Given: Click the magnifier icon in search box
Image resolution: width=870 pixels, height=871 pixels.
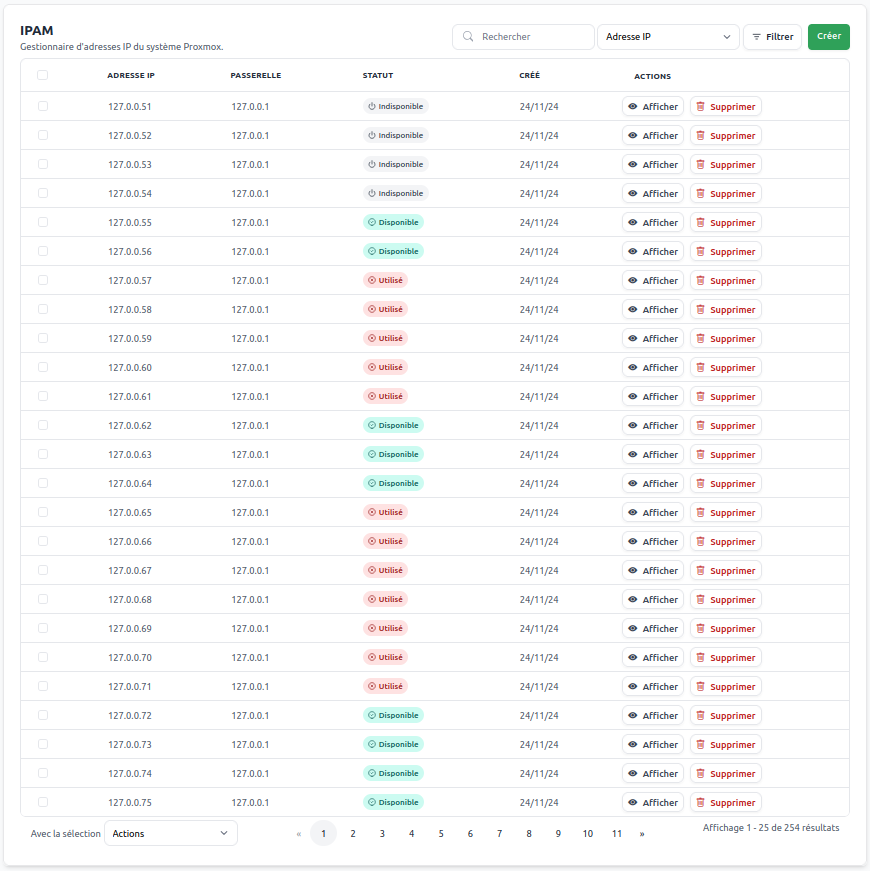Looking at the screenshot, I should pos(468,37).
